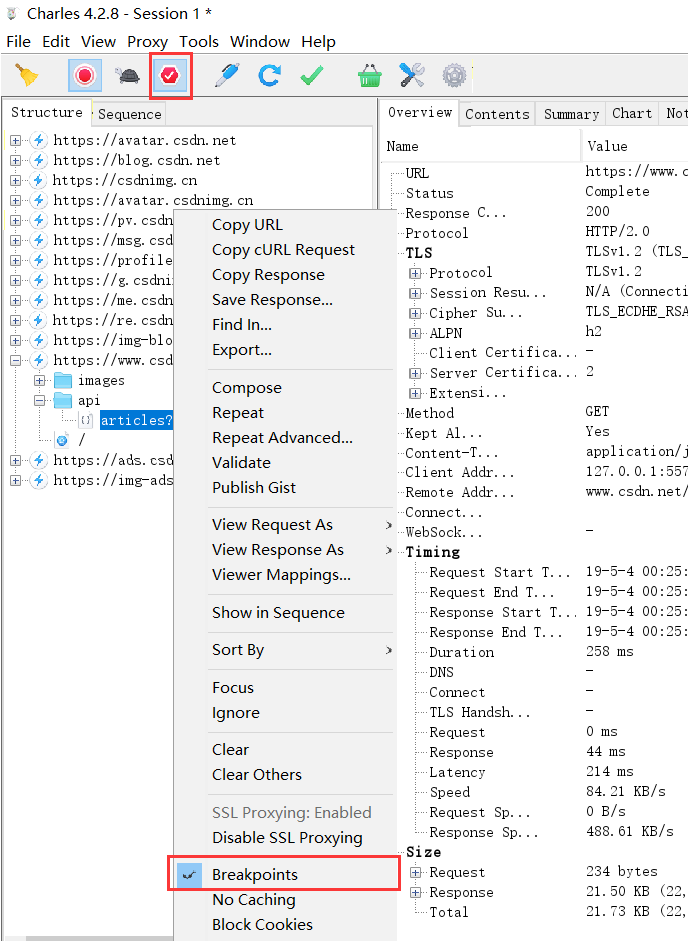Expand the Size Response row
This screenshot has height=941, width=688.
pos(415,892)
